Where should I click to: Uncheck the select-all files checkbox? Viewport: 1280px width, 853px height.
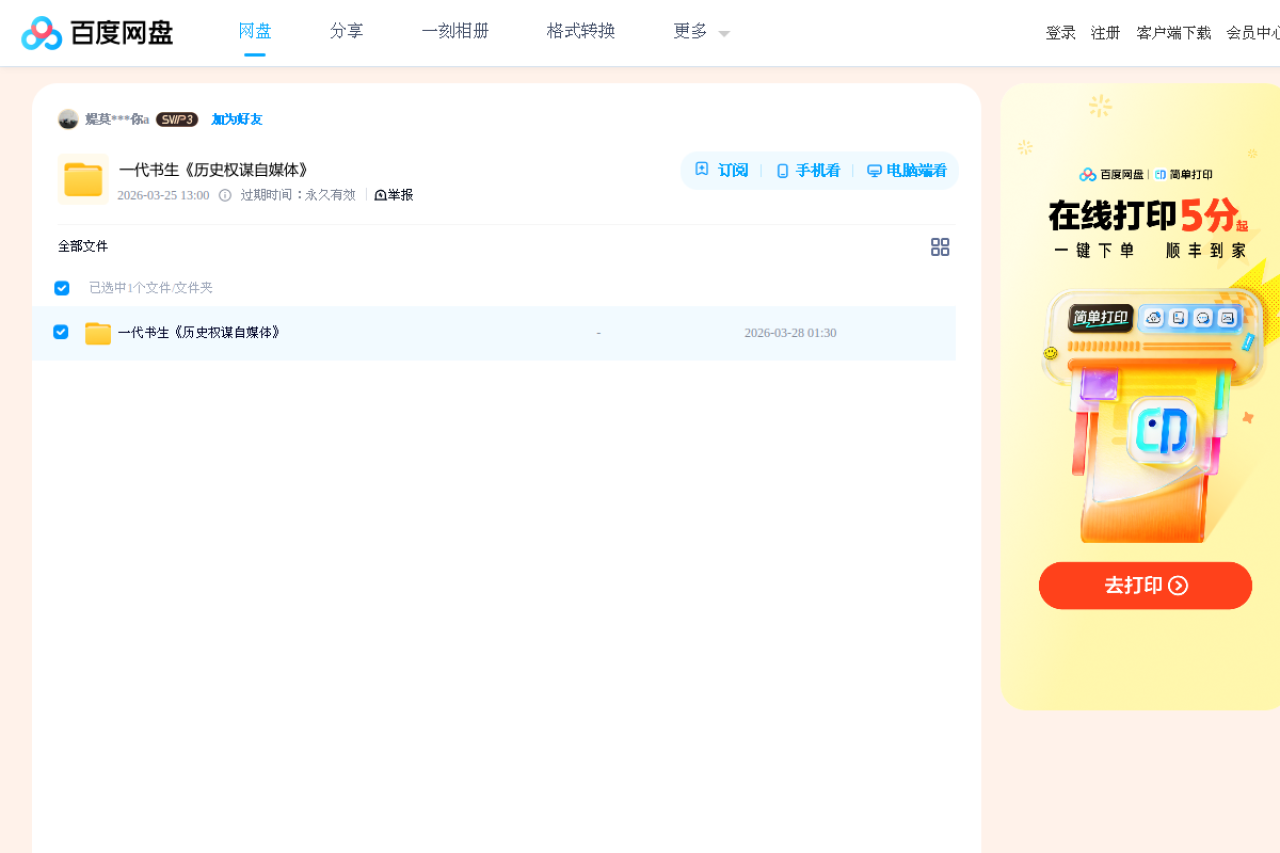[x=61, y=288]
